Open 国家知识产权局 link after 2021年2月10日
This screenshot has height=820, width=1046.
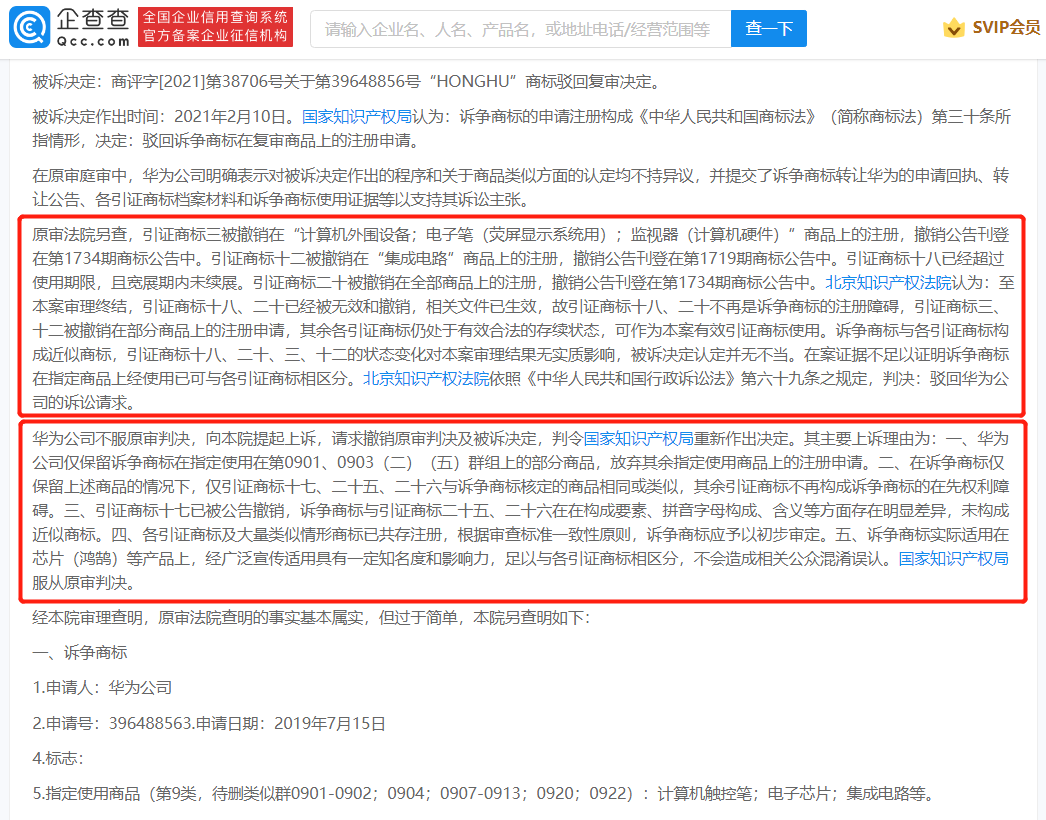(x=357, y=117)
